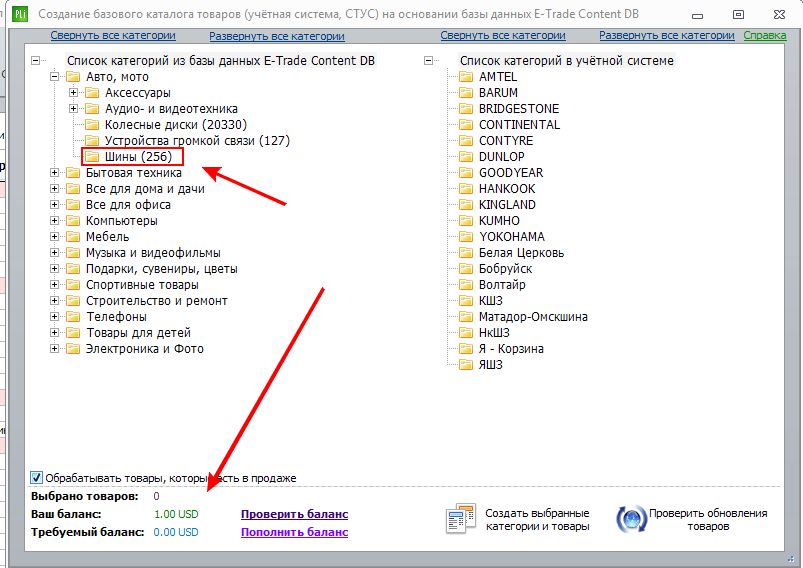Image resolution: width=803 pixels, height=568 pixels.
Task: Click the folder icon next to Шины (256)
Action: [x=92, y=156]
